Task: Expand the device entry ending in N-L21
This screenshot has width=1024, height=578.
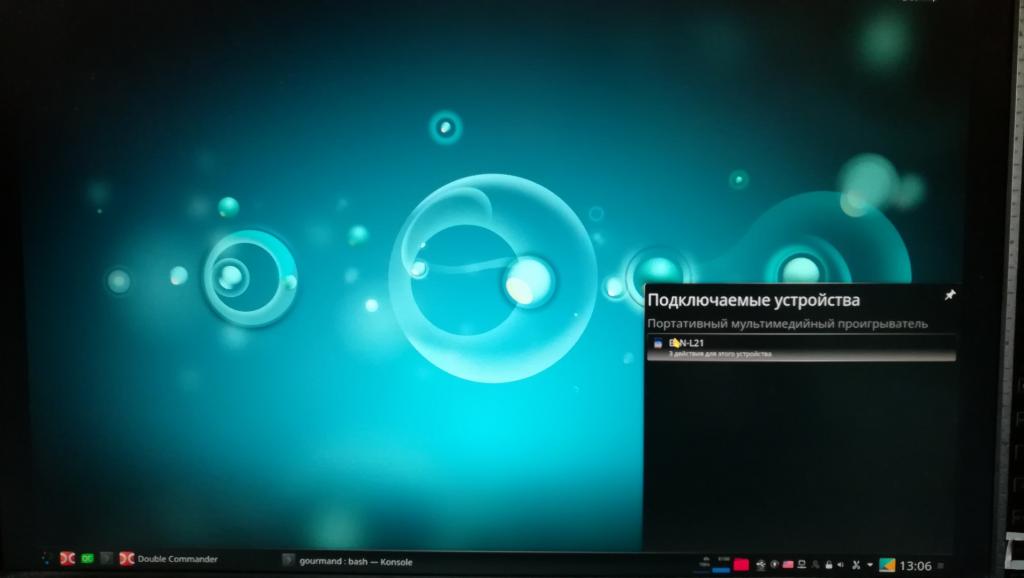Action: point(801,347)
